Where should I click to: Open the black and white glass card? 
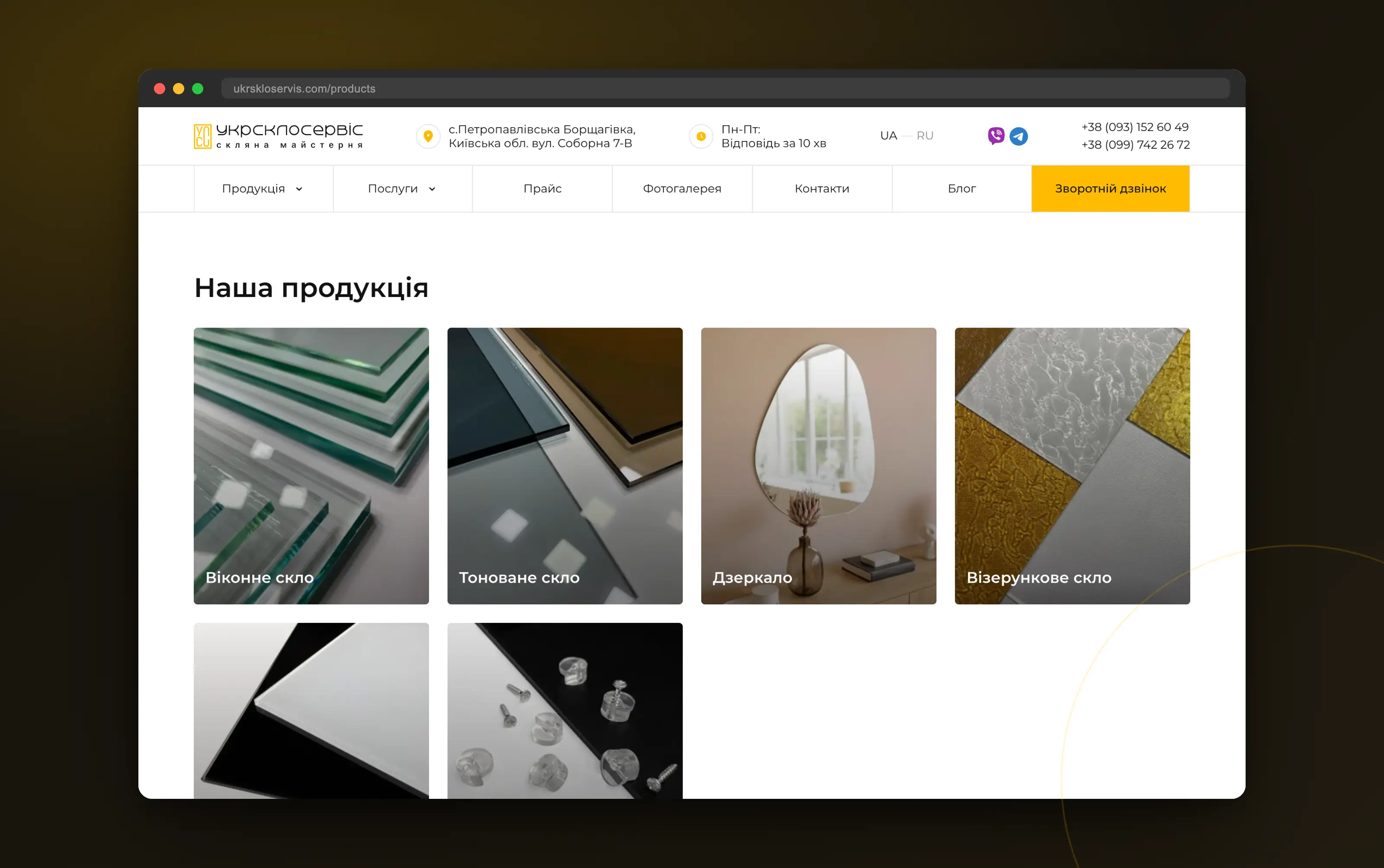(311, 711)
